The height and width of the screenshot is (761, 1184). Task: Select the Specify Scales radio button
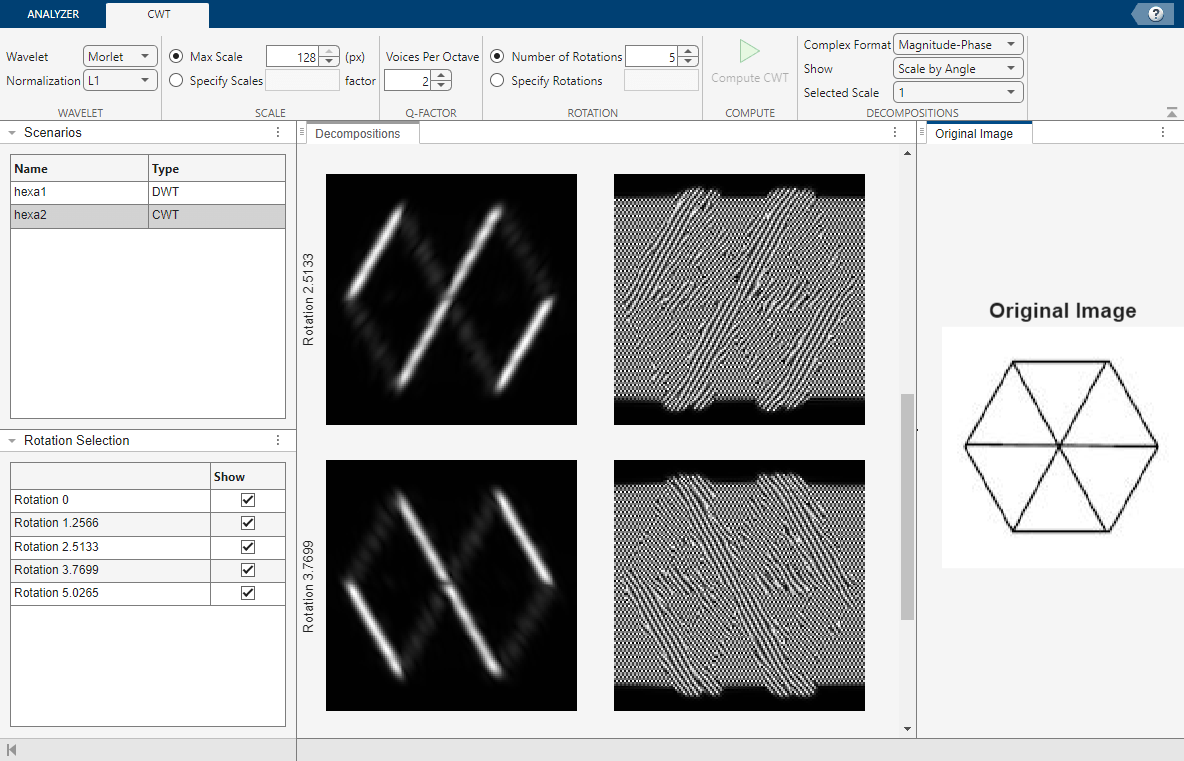[177, 81]
